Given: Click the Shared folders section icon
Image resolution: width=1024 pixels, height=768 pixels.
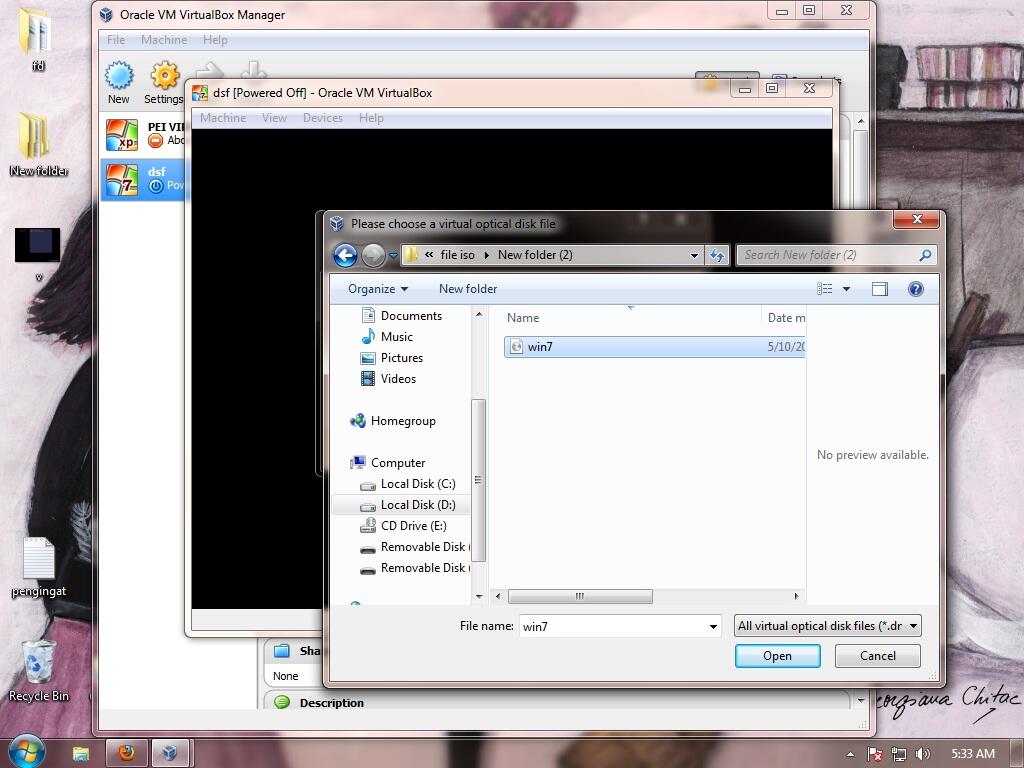Looking at the screenshot, I should coord(282,650).
